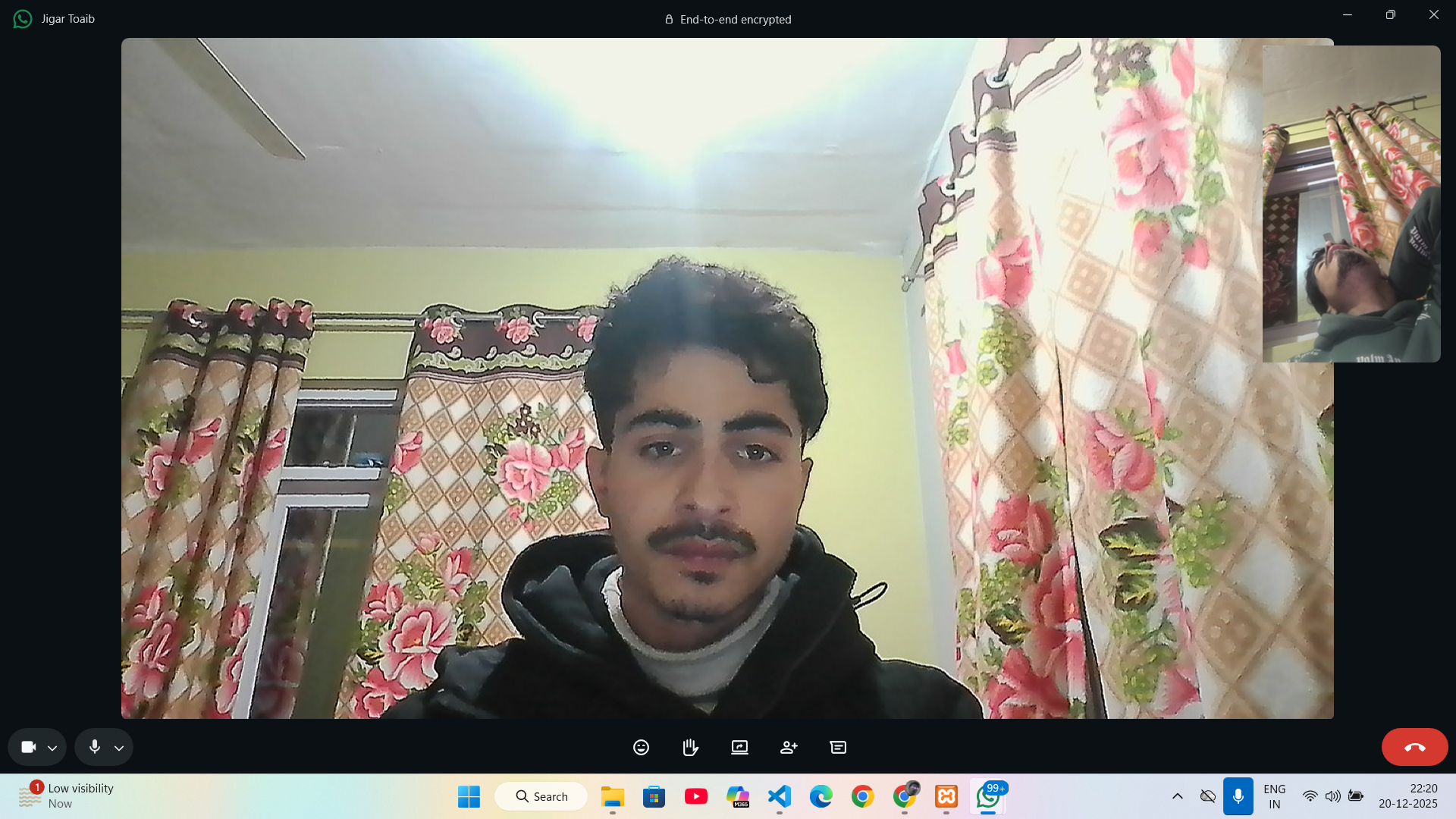Open the emoji reactions button
This screenshot has height=819, width=1456.
coord(641,748)
